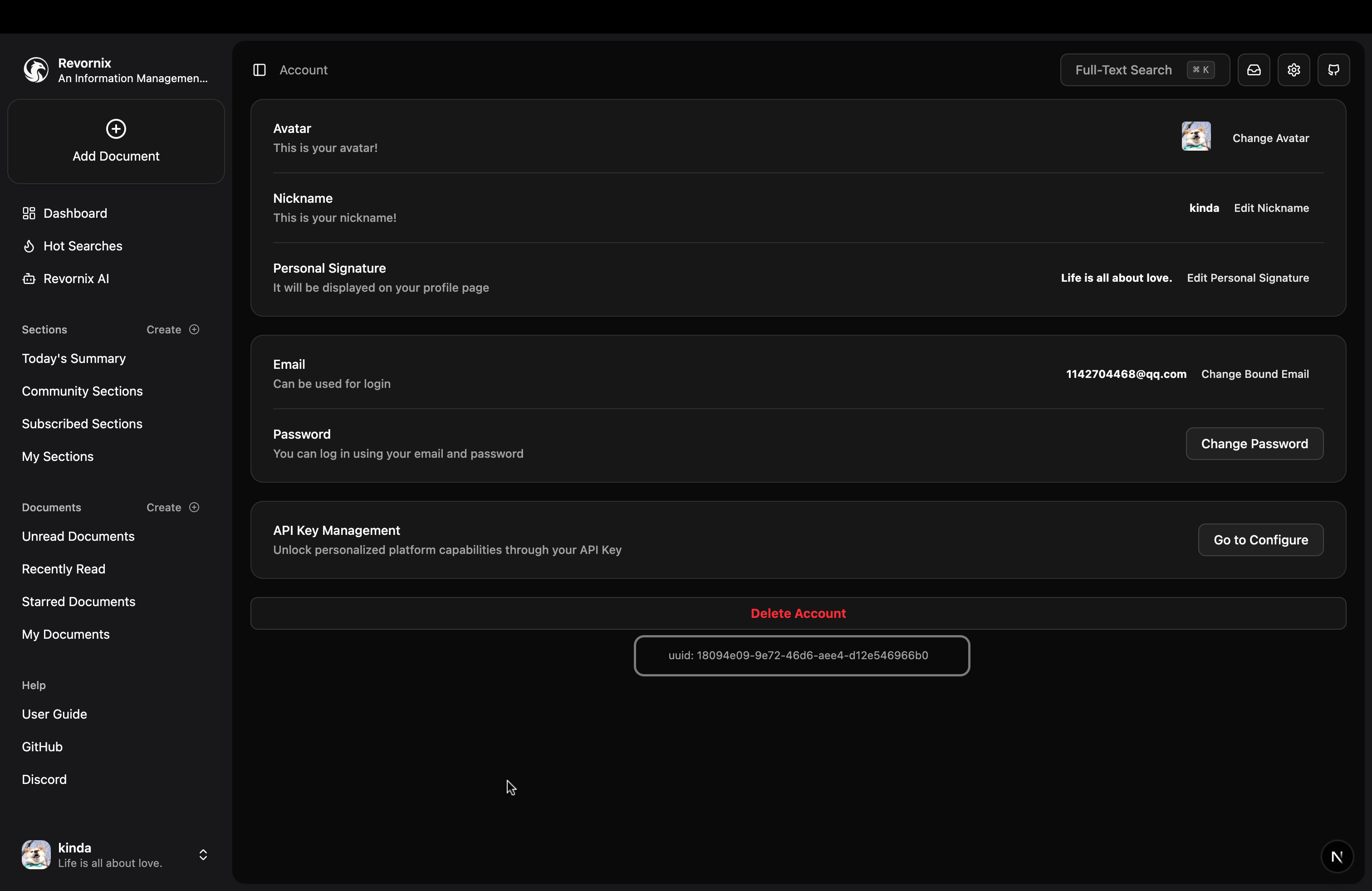Screen dimensions: 1372x891
Task: Click the Account breadcrumb title
Action: pos(303,70)
